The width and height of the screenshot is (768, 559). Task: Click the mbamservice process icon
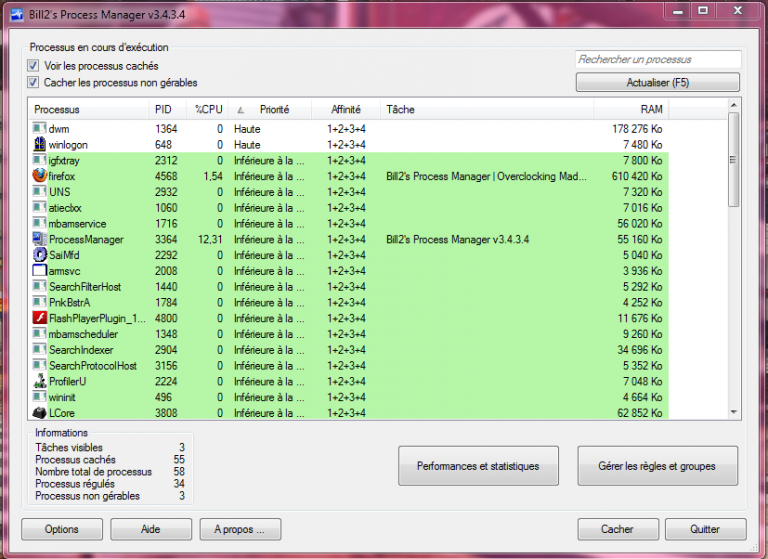(x=39, y=223)
